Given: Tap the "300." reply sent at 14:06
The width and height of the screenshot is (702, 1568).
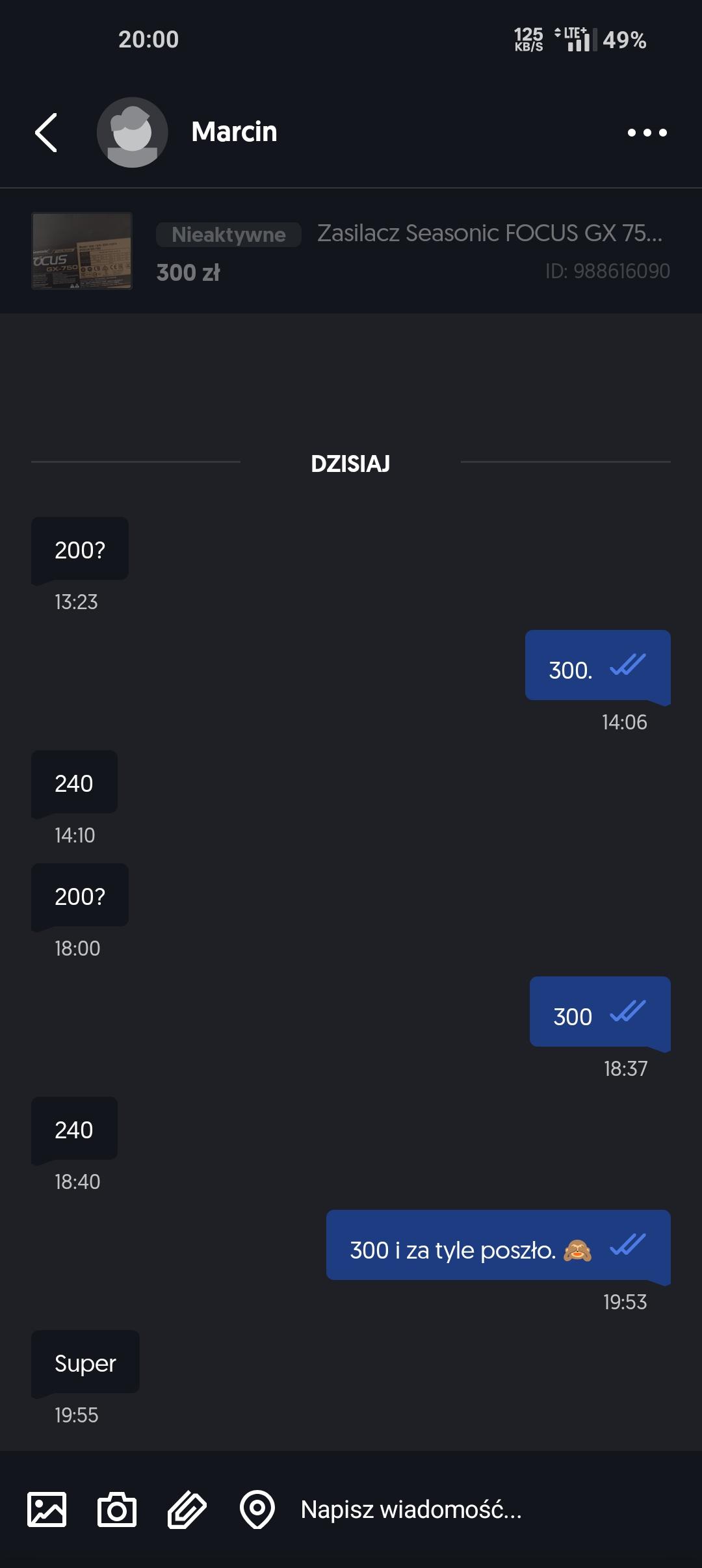Looking at the screenshot, I should (571, 670).
